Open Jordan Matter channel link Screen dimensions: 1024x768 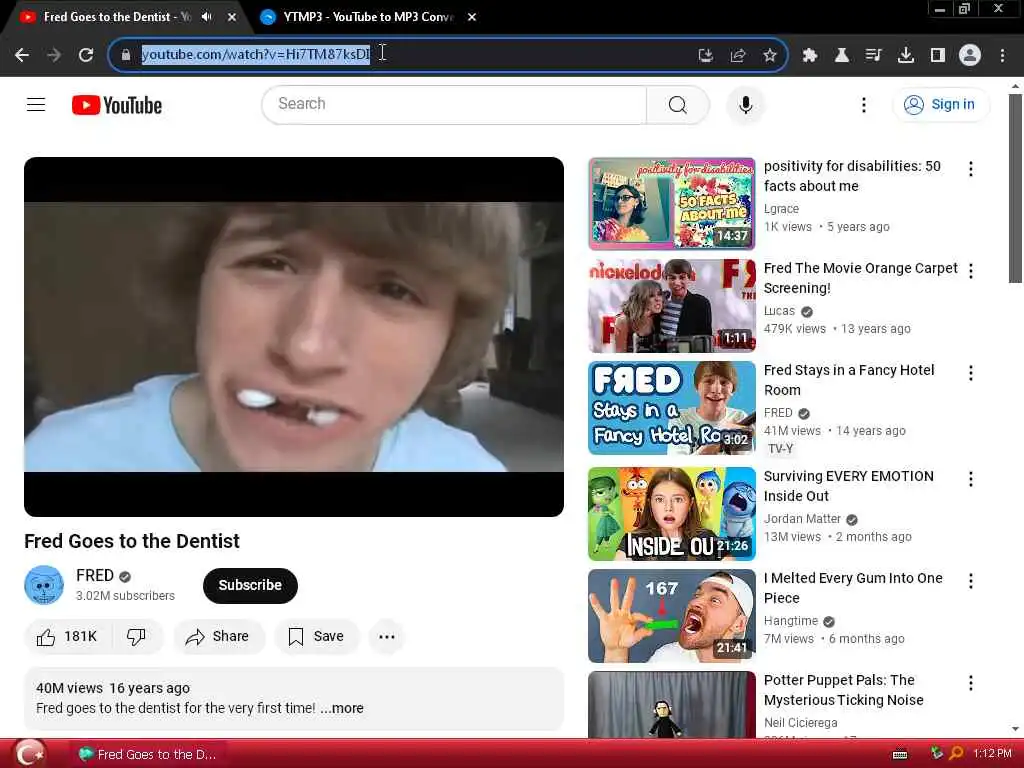tap(802, 519)
